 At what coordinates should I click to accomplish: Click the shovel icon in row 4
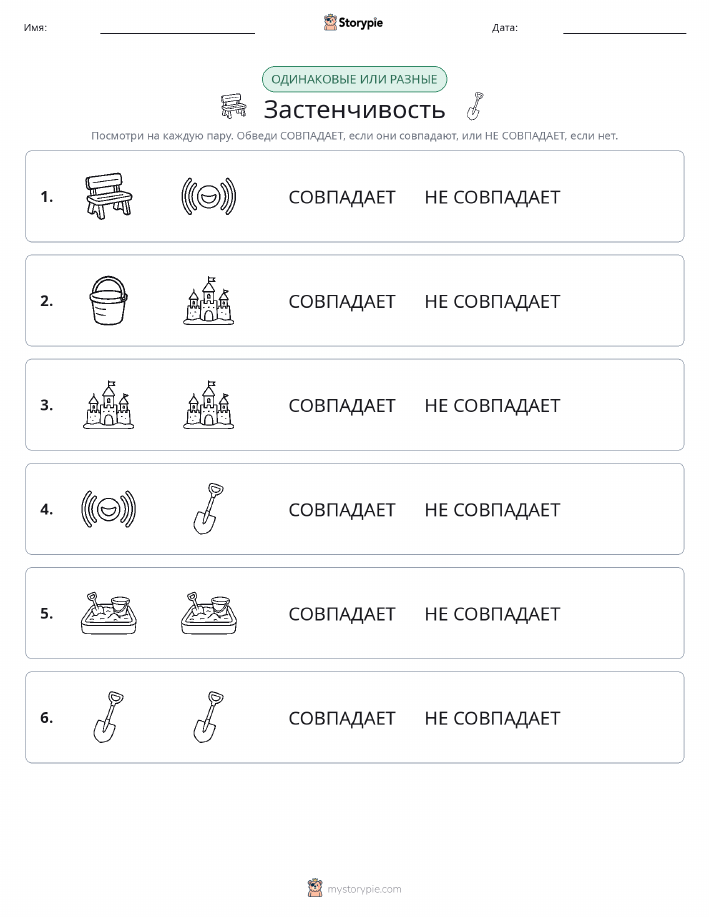coord(209,508)
